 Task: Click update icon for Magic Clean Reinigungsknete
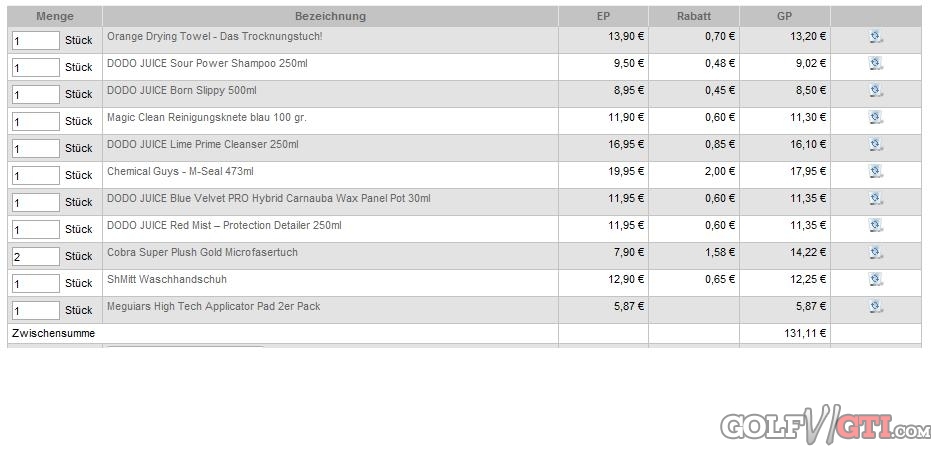tap(876, 118)
